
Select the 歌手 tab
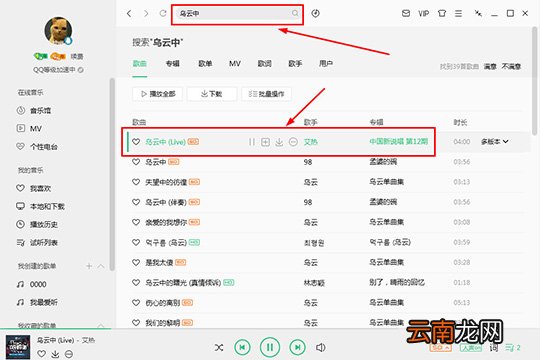click(x=295, y=63)
